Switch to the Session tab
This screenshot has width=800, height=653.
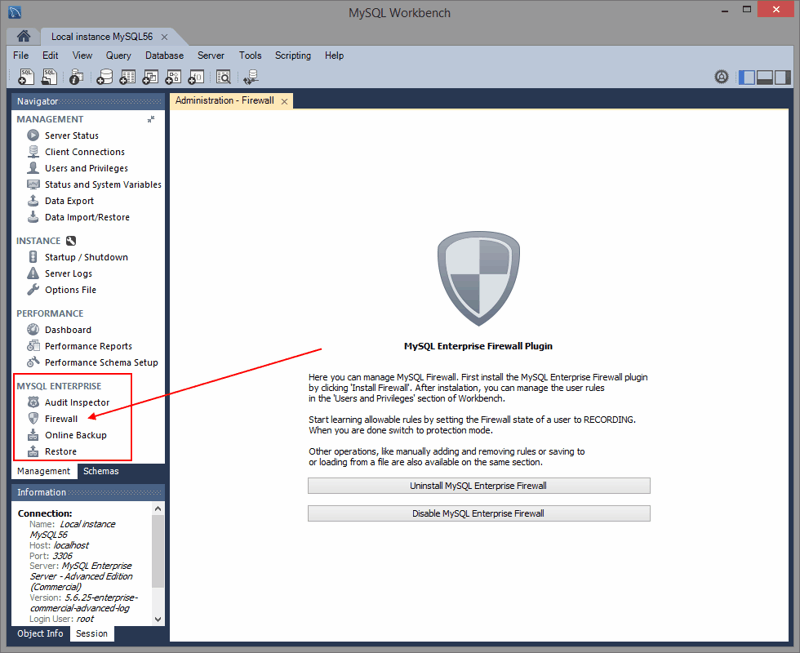(x=92, y=633)
